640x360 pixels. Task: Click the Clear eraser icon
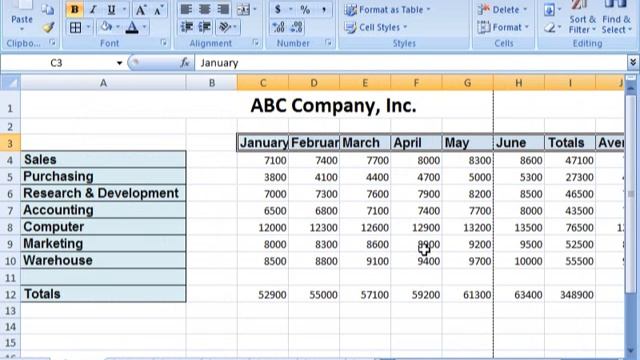tap(550, 27)
